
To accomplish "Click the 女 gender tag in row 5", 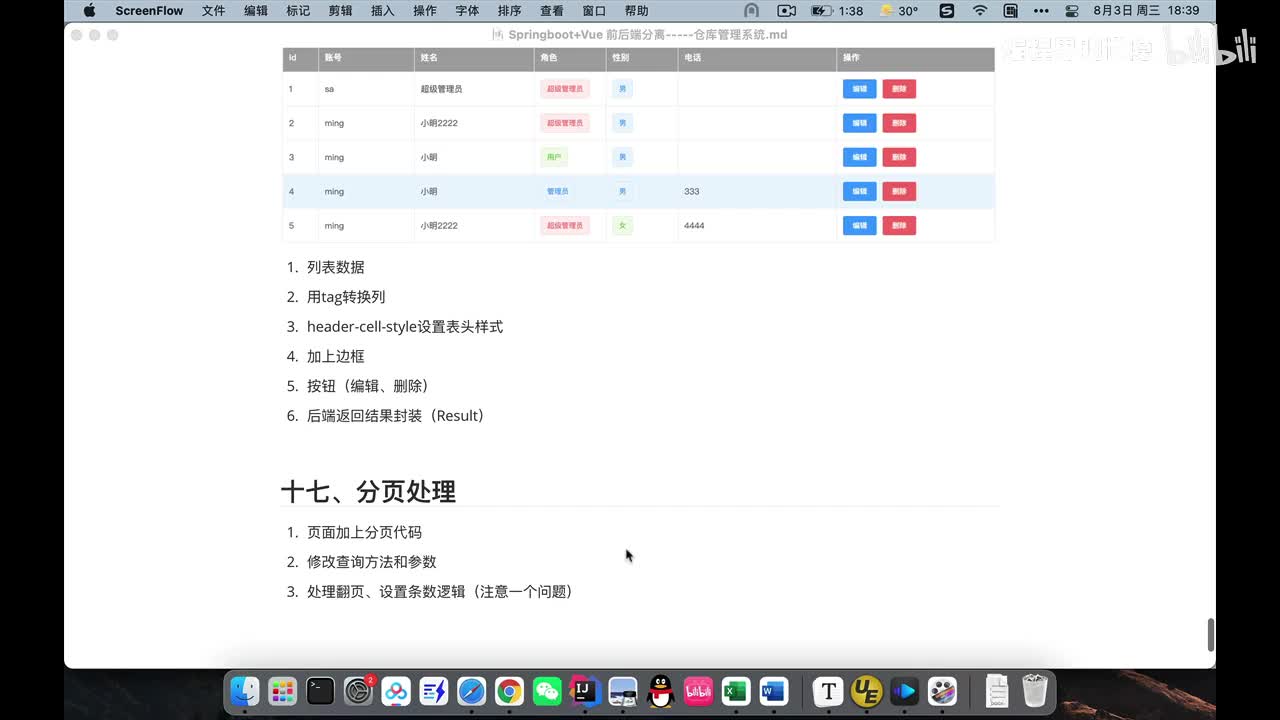I will coord(622,225).
